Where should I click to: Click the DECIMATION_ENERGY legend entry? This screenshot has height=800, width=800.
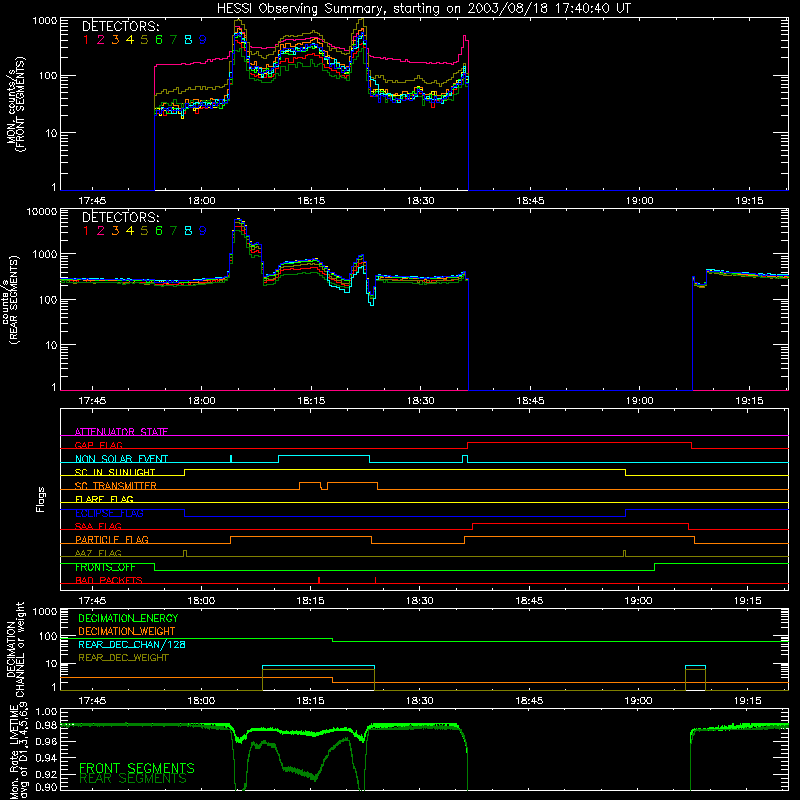click(x=128, y=618)
